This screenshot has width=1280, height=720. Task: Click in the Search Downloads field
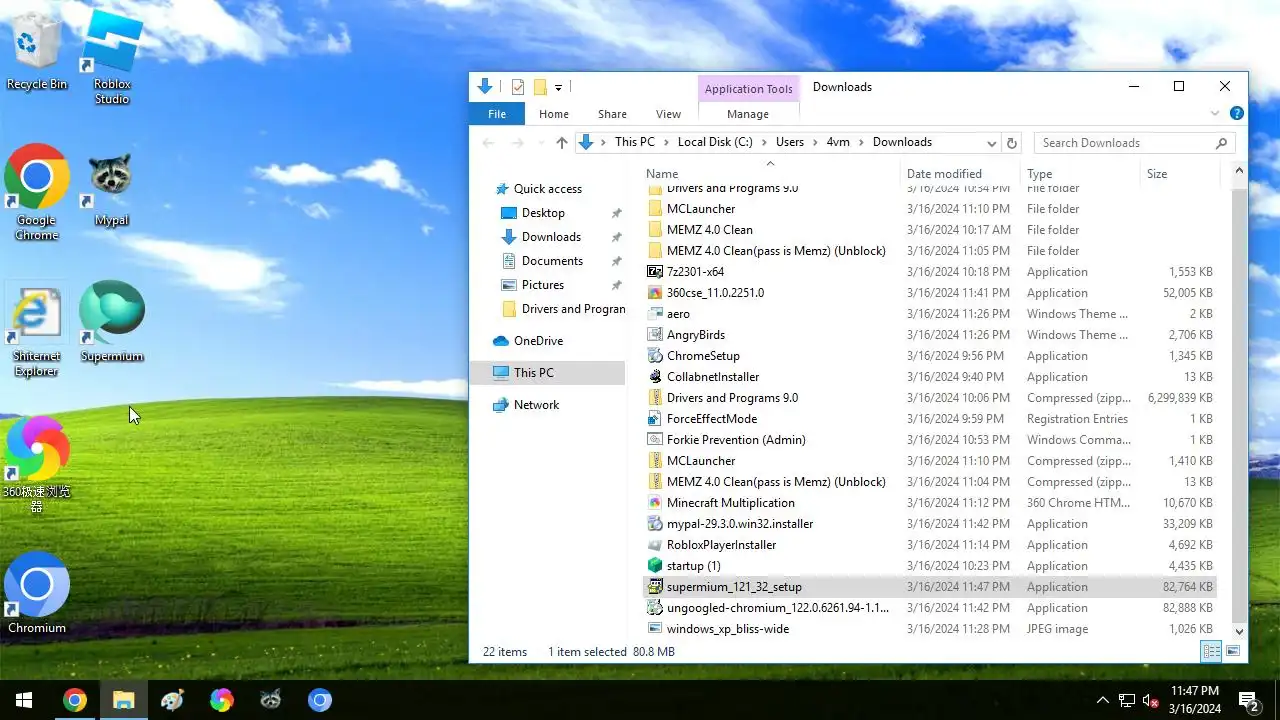[x=1135, y=143]
